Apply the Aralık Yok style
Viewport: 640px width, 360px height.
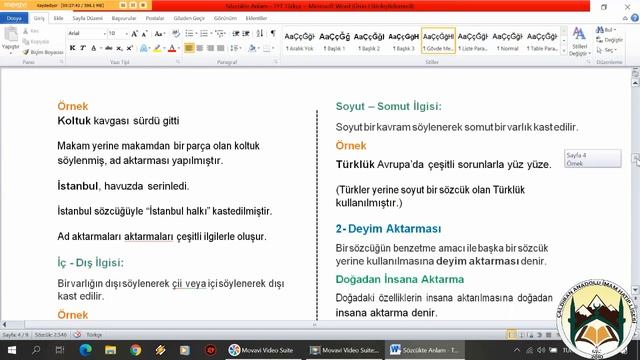[x=300, y=41]
